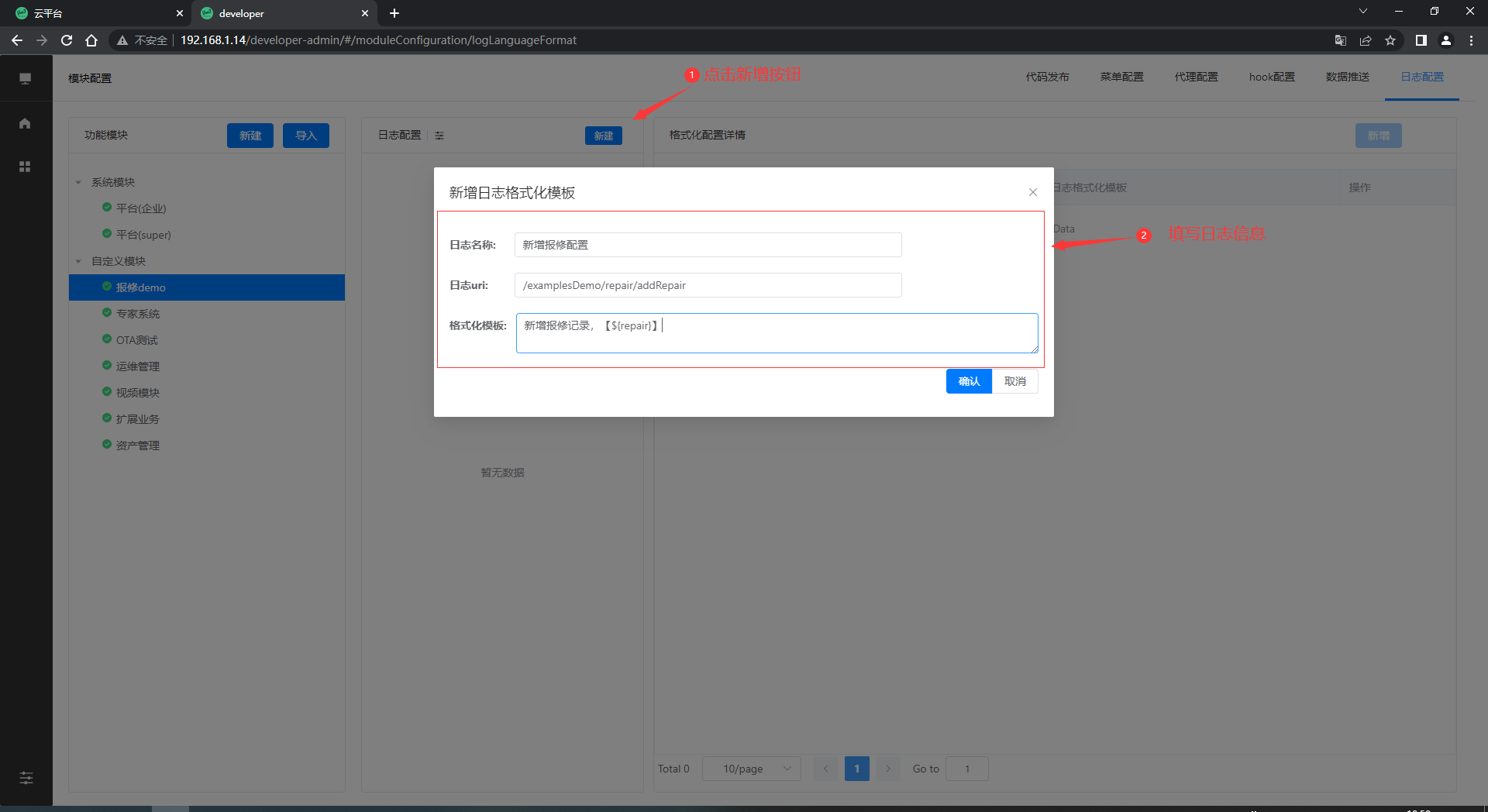
Task: Switch to the hook配置 tab
Action: click(1272, 77)
